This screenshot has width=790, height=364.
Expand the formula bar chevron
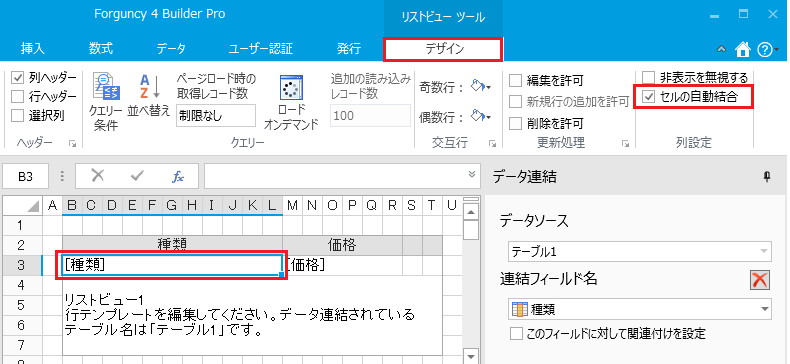tap(472, 174)
